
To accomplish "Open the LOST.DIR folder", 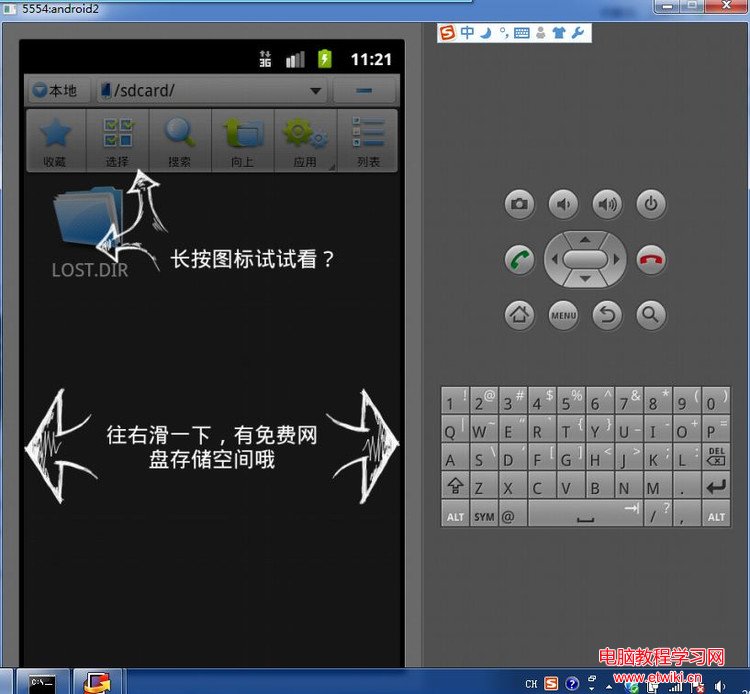I will tap(89, 232).
